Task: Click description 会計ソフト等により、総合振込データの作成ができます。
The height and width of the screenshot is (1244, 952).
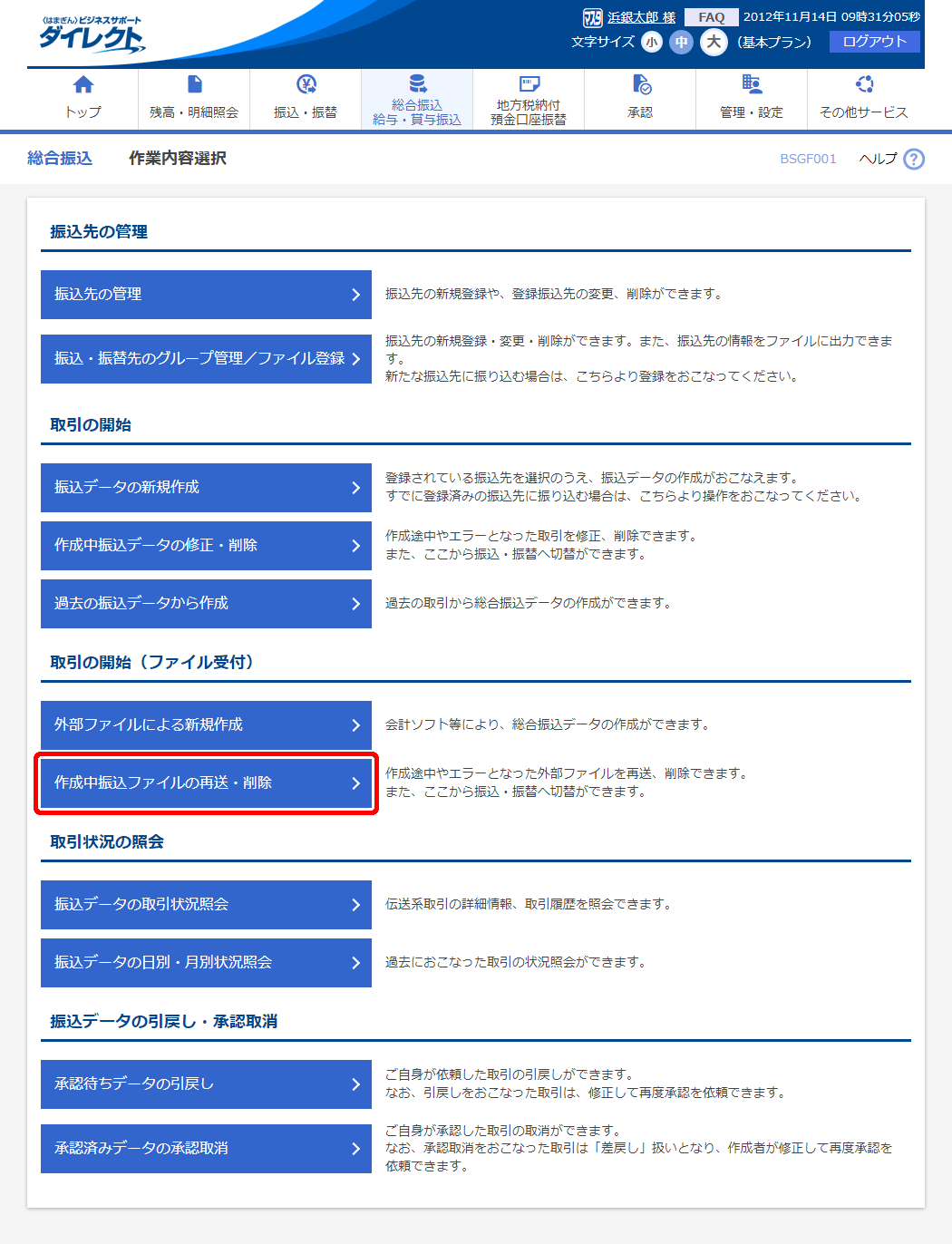Action: point(547,724)
